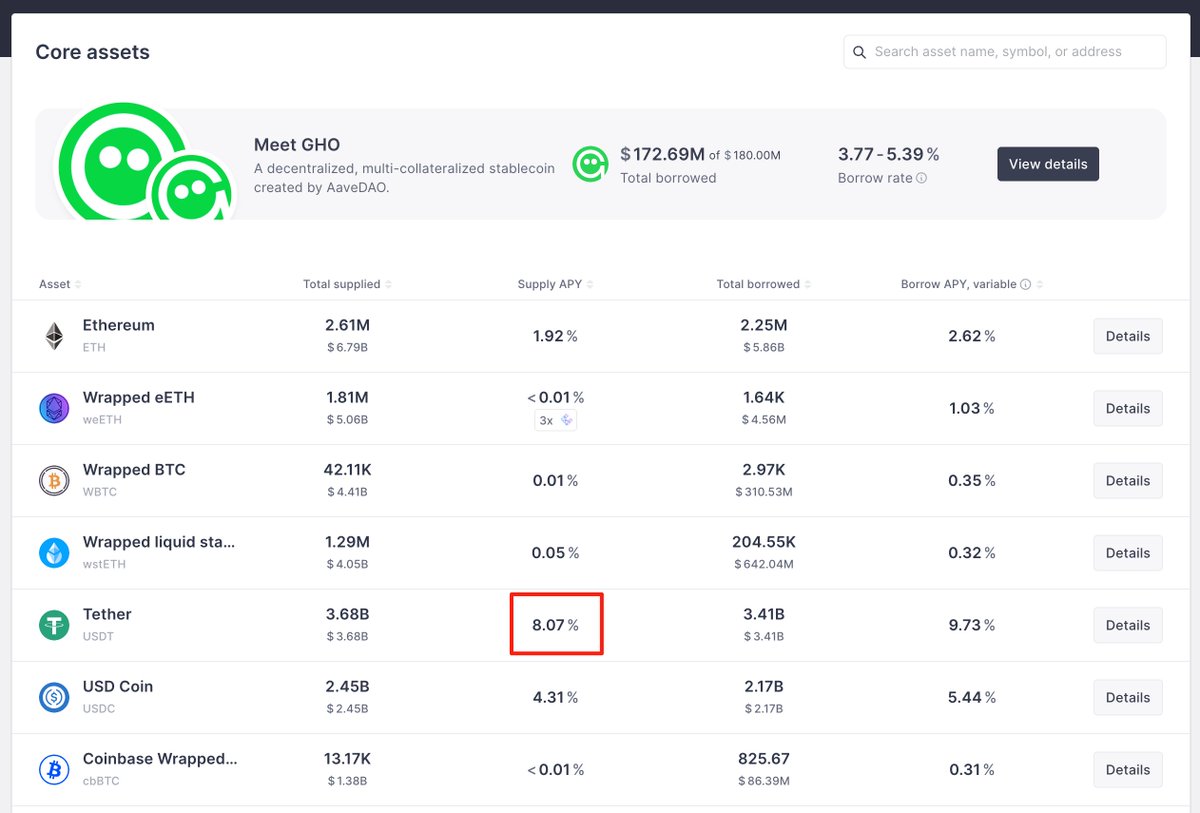This screenshot has height=813, width=1200.
Task: Click the $172.69M total borrowed value
Action: pyautogui.click(x=663, y=154)
